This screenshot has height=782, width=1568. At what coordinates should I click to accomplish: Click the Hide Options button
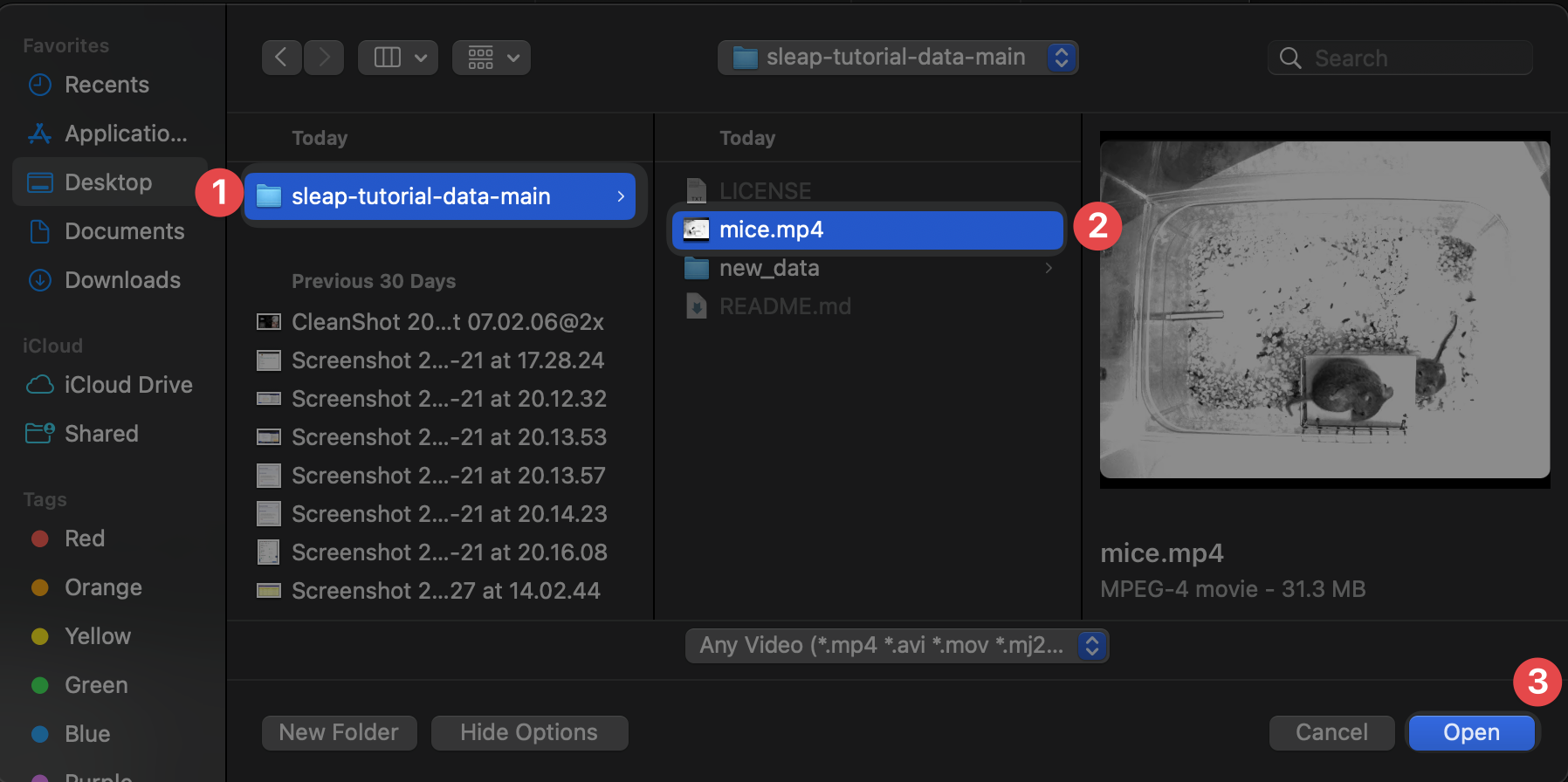[x=529, y=732]
